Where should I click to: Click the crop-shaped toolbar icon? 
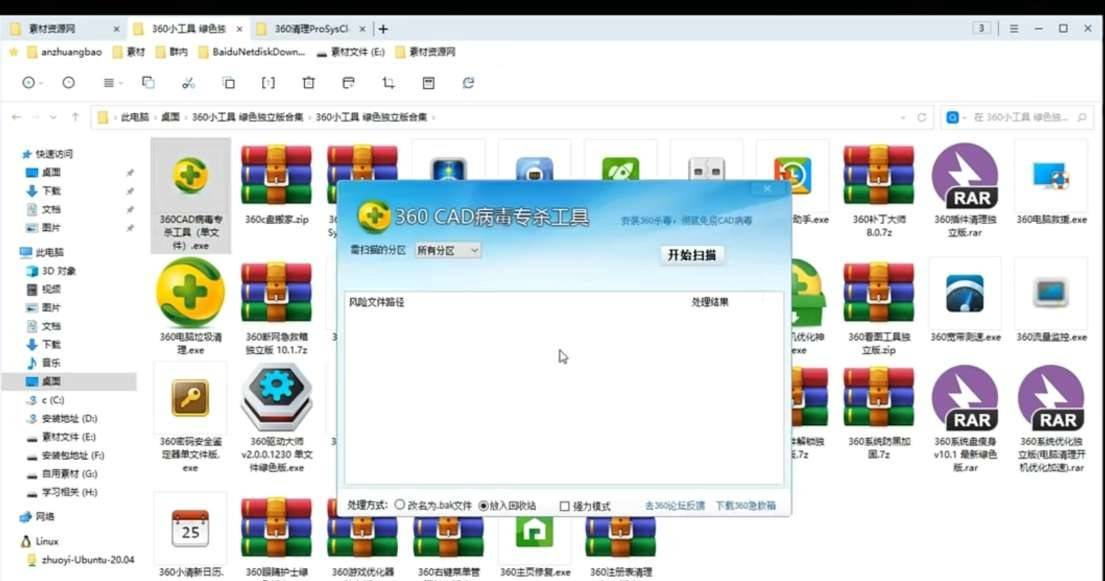click(388, 82)
